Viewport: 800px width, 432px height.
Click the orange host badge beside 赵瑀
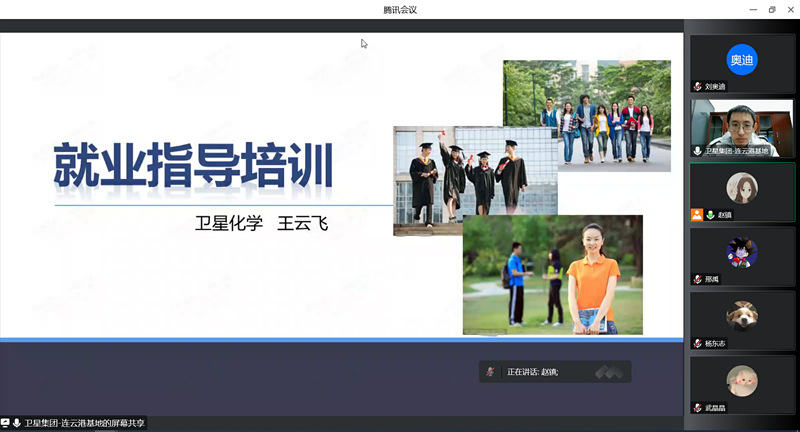(x=697, y=215)
